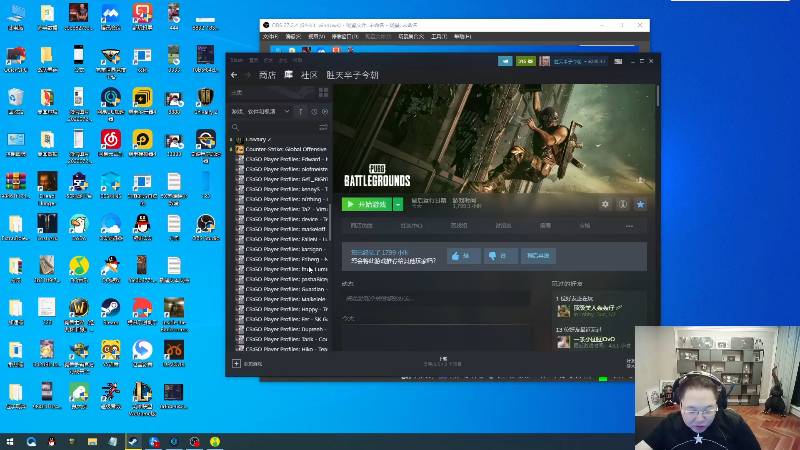The height and width of the screenshot is (450, 800).
Task: Open the Discussions tab for PUBG
Action: click(503, 226)
